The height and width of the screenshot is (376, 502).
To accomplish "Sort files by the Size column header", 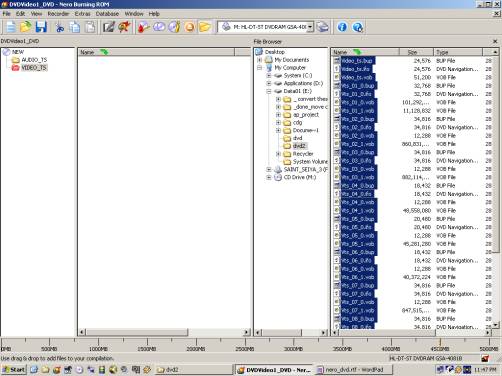I will click(416, 52).
